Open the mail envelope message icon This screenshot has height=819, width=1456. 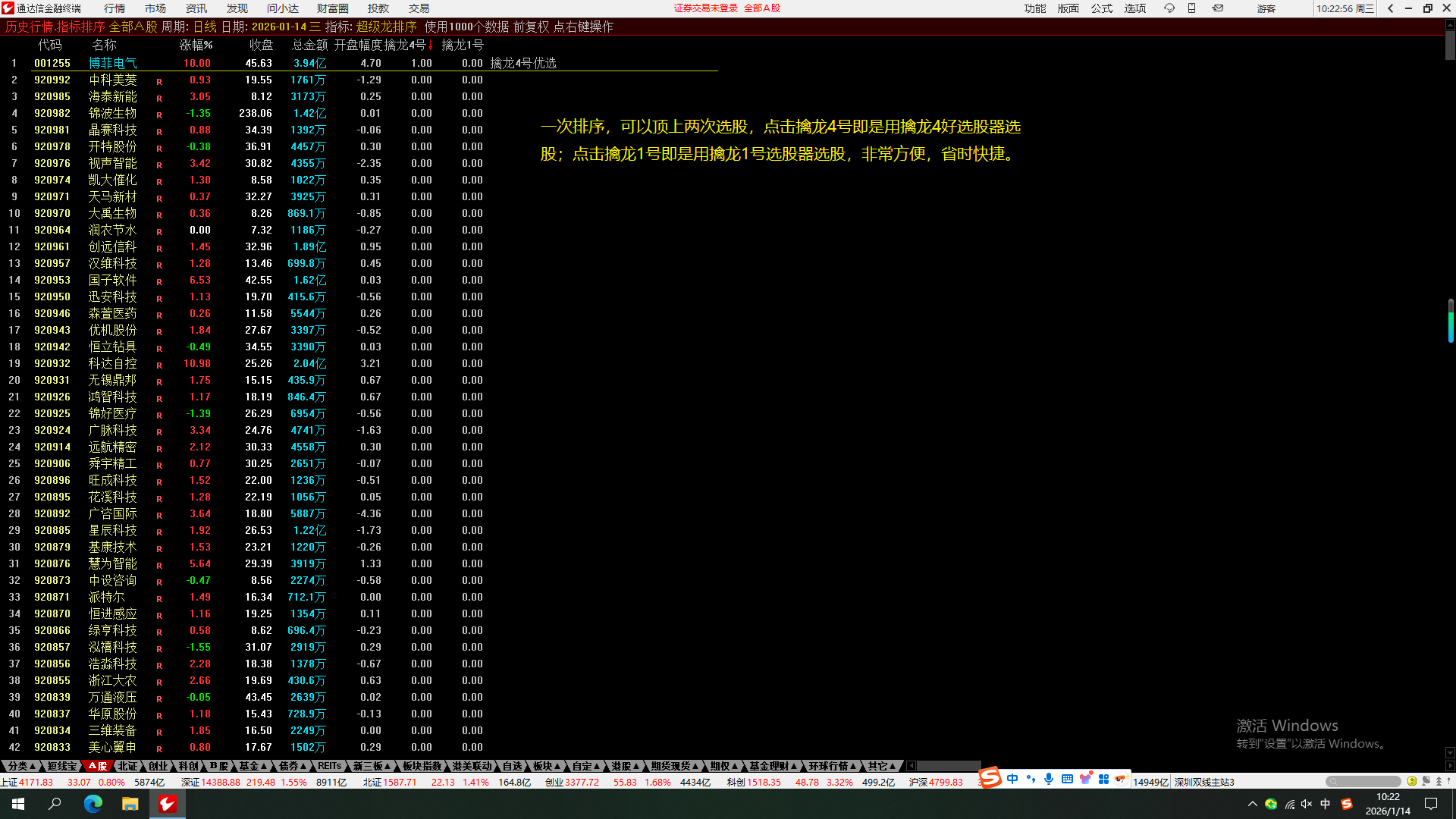pyautogui.click(x=1218, y=8)
